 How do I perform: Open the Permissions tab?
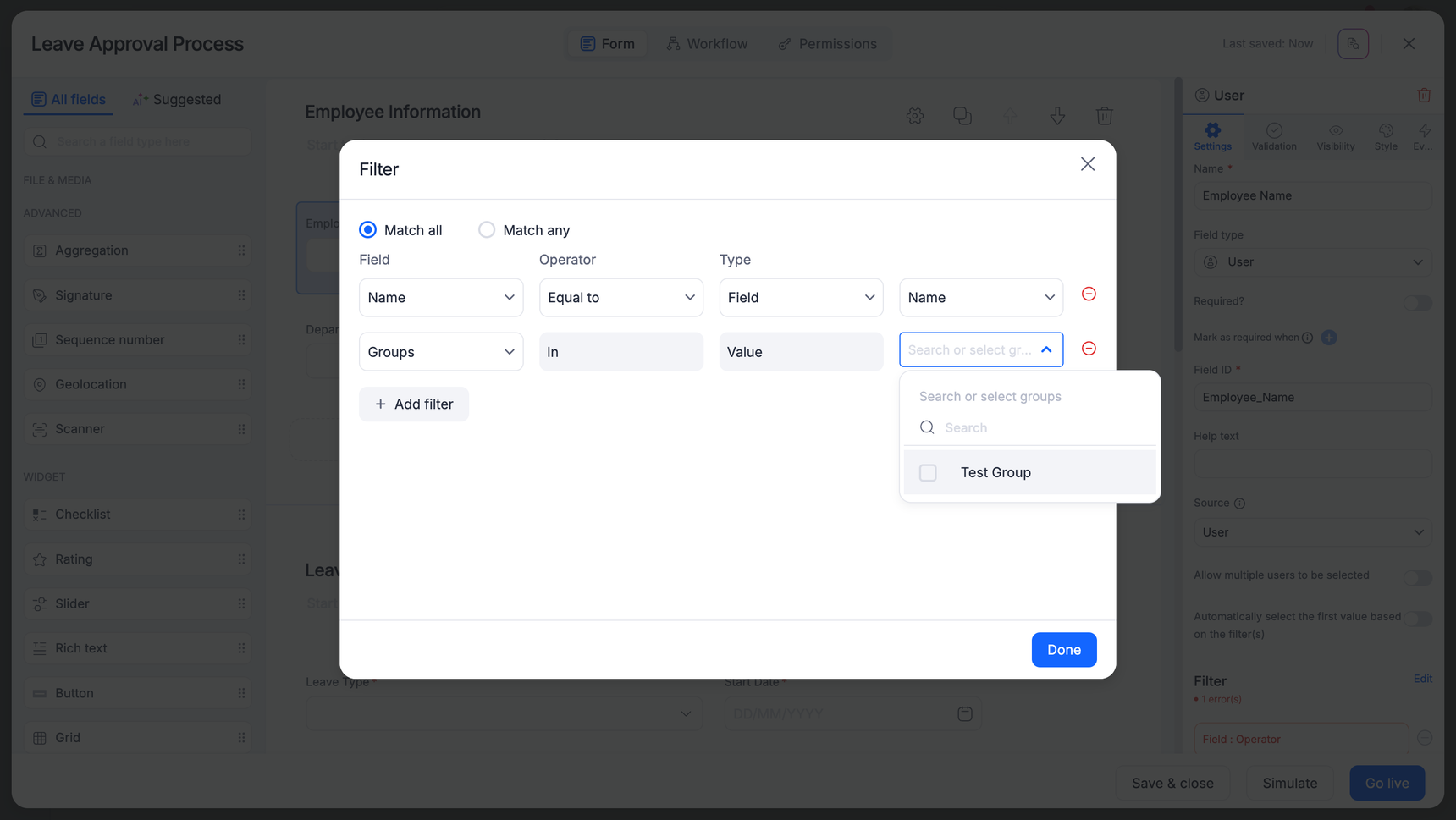(827, 44)
